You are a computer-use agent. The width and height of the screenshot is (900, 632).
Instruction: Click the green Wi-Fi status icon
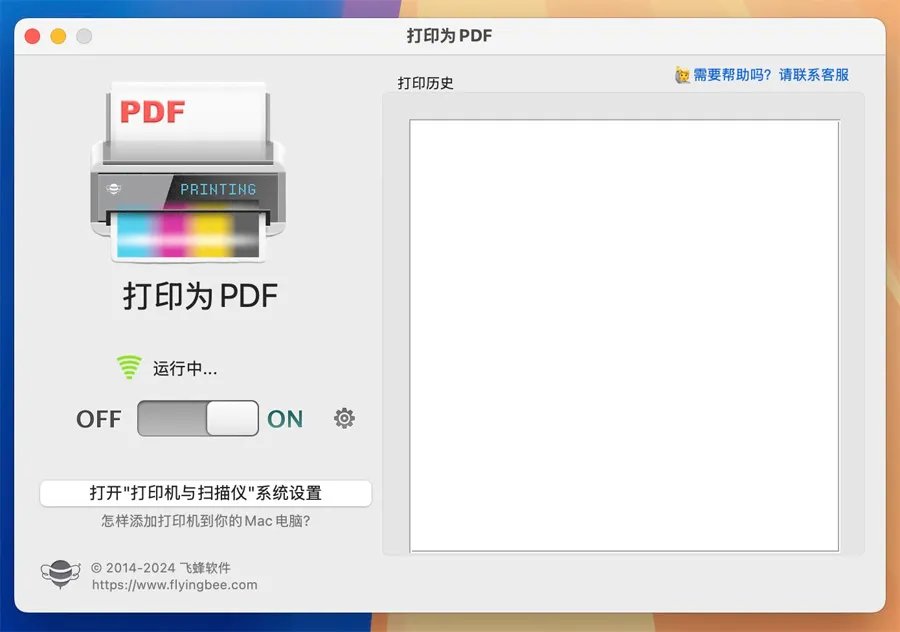pos(129,368)
